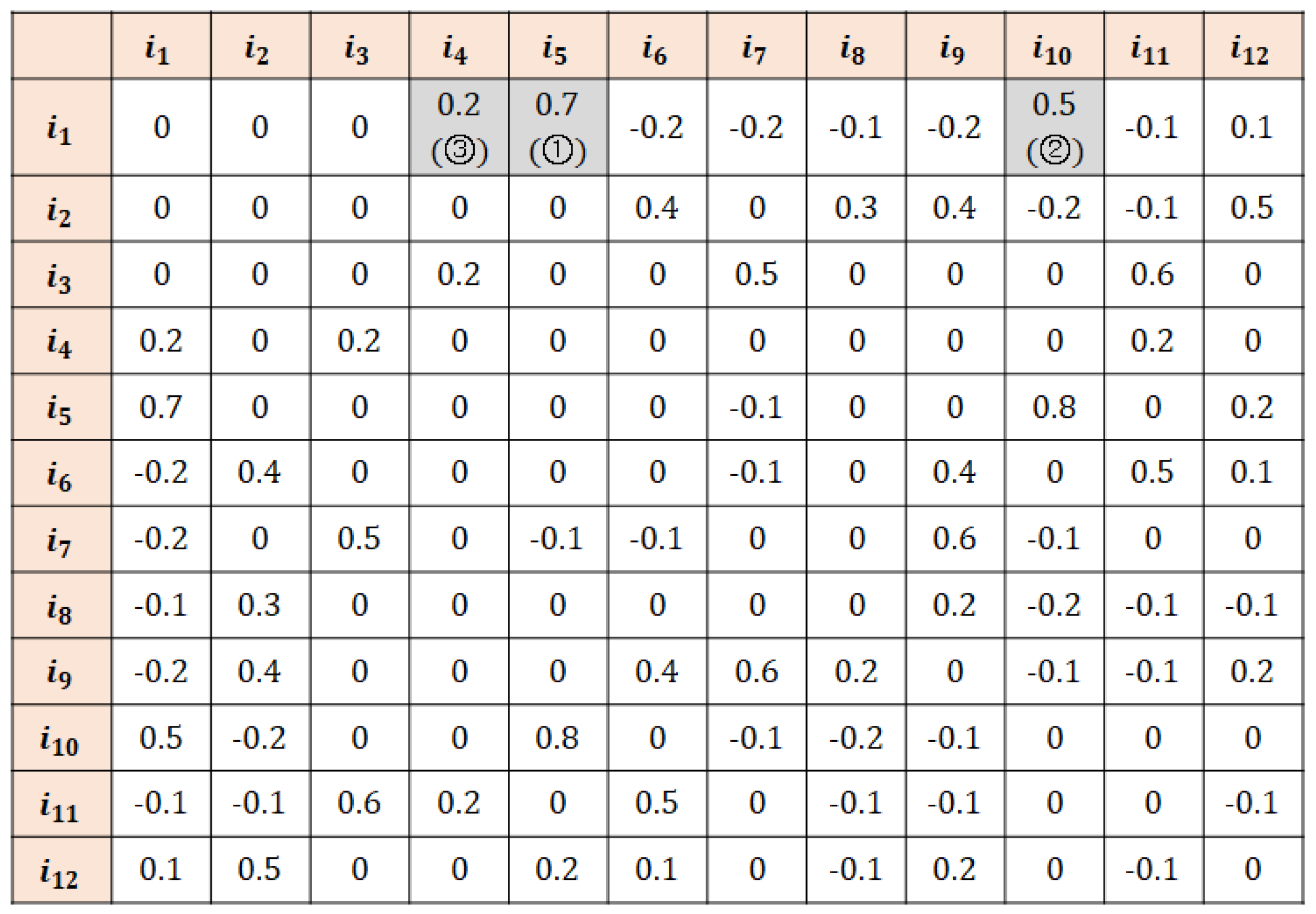Click the 0.3 cell in row i8
This screenshot has width=1316, height=914.
tap(260, 605)
